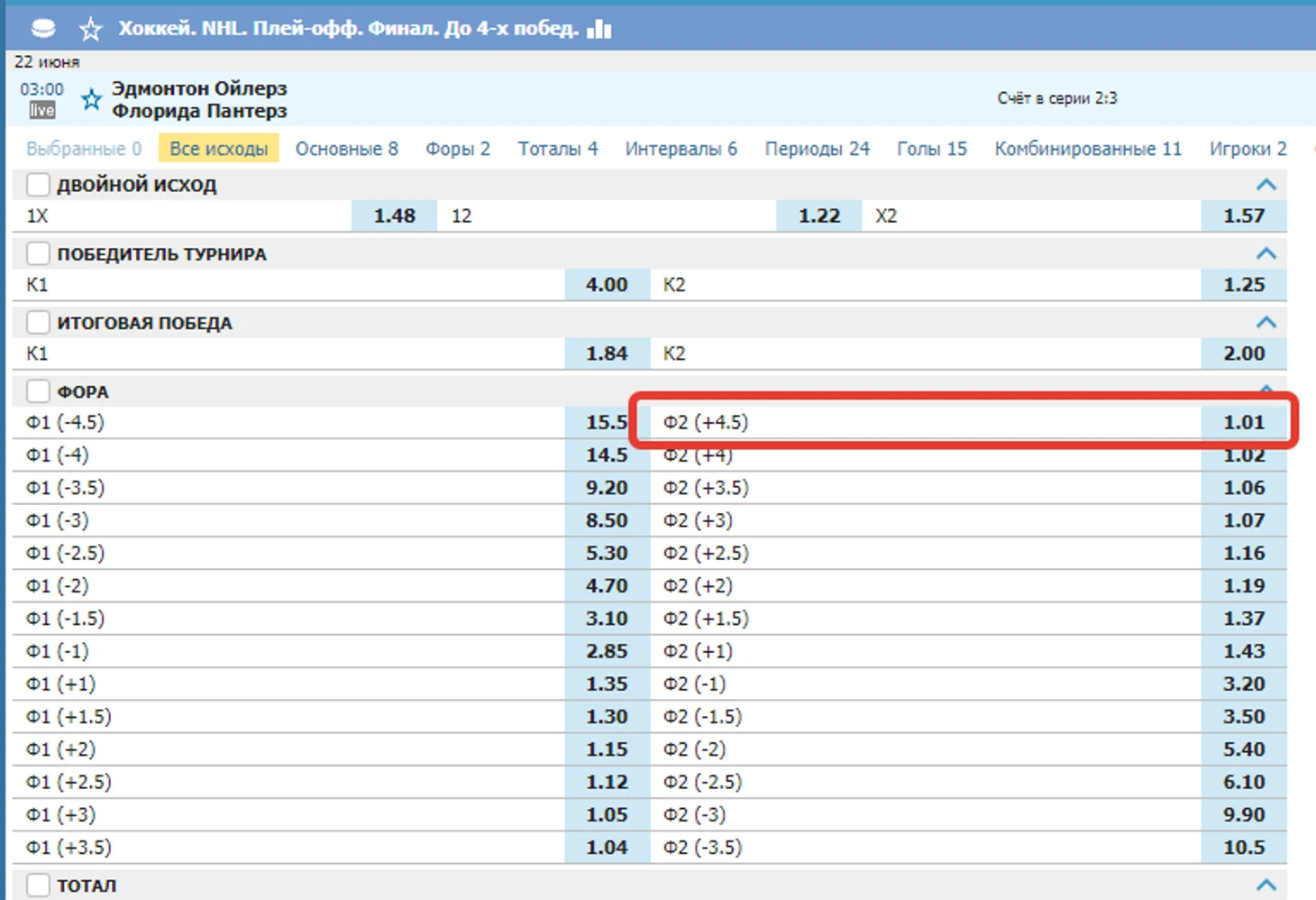
Task: Select Ф2 (+3.5) odds 1.06
Action: click(x=1244, y=488)
